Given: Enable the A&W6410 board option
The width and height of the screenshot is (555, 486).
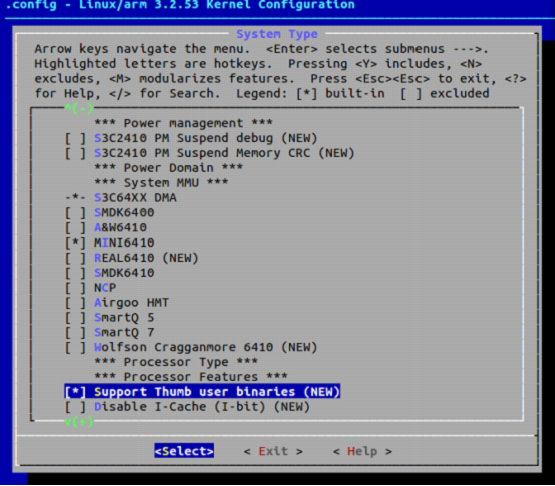Looking at the screenshot, I should pyautogui.click(x=75, y=227).
